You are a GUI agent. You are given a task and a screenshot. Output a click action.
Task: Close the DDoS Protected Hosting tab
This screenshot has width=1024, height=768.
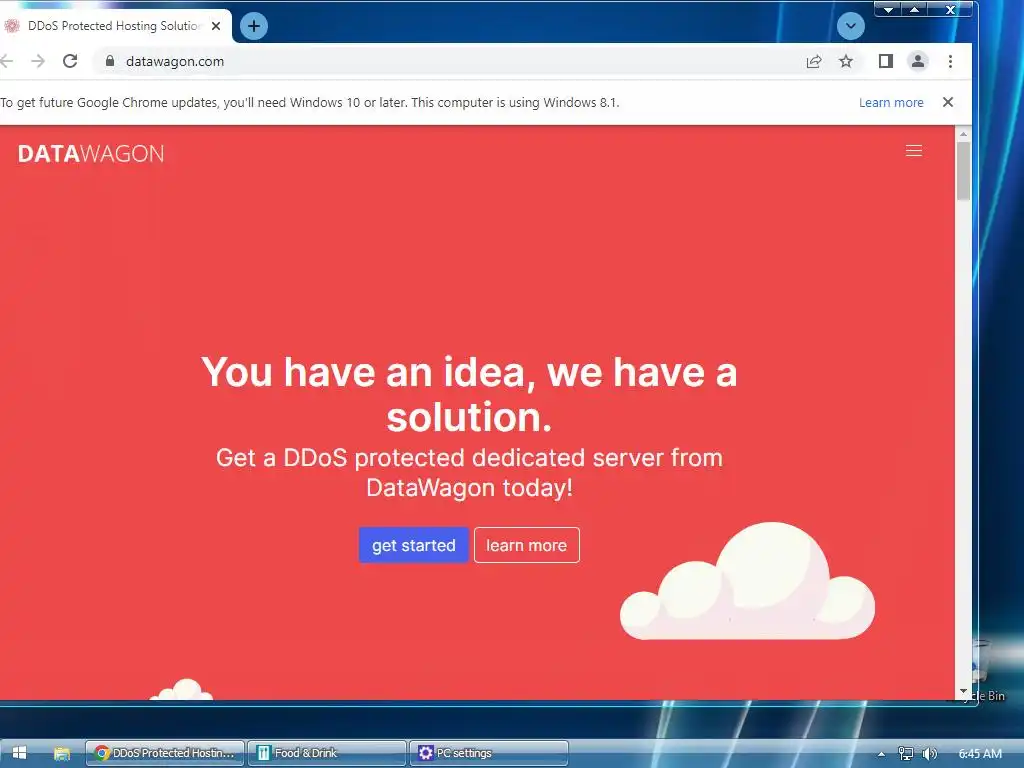pyautogui.click(x=216, y=26)
